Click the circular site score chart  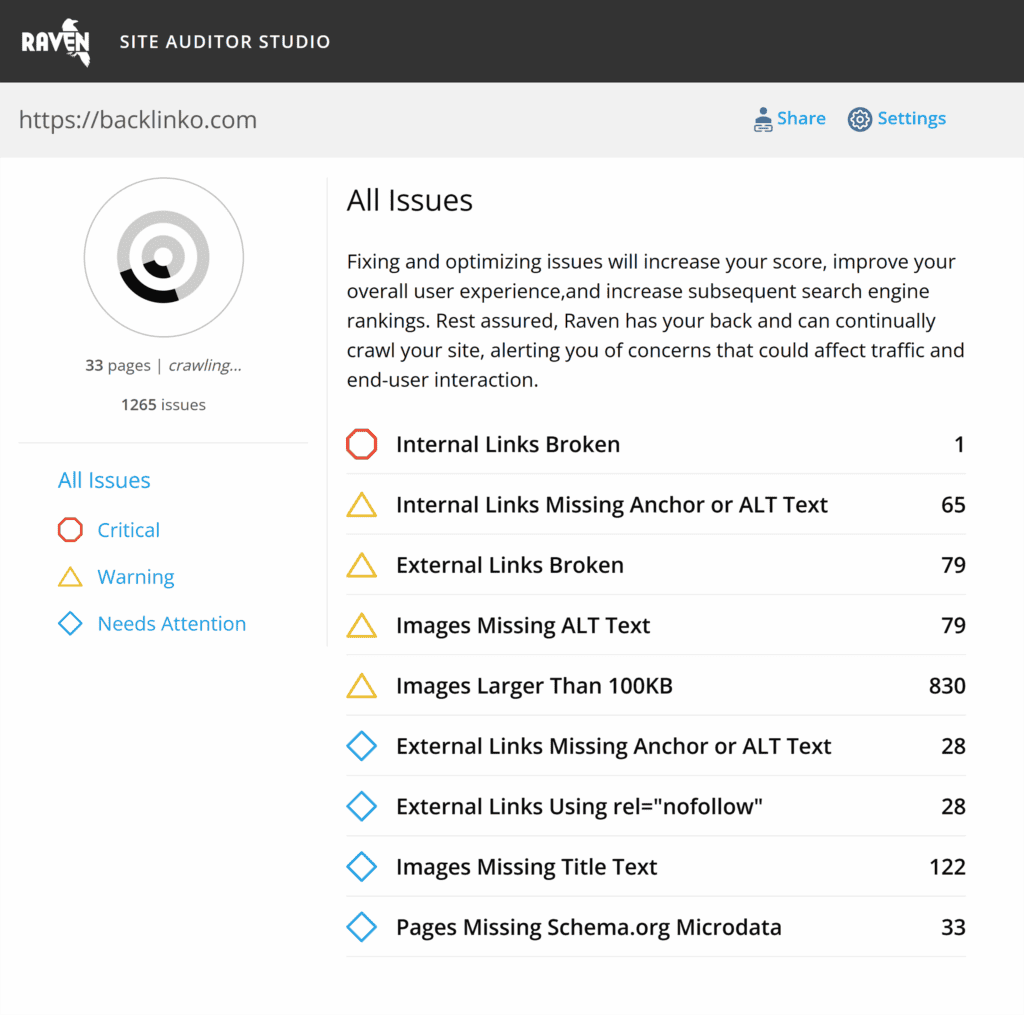[x=163, y=258]
